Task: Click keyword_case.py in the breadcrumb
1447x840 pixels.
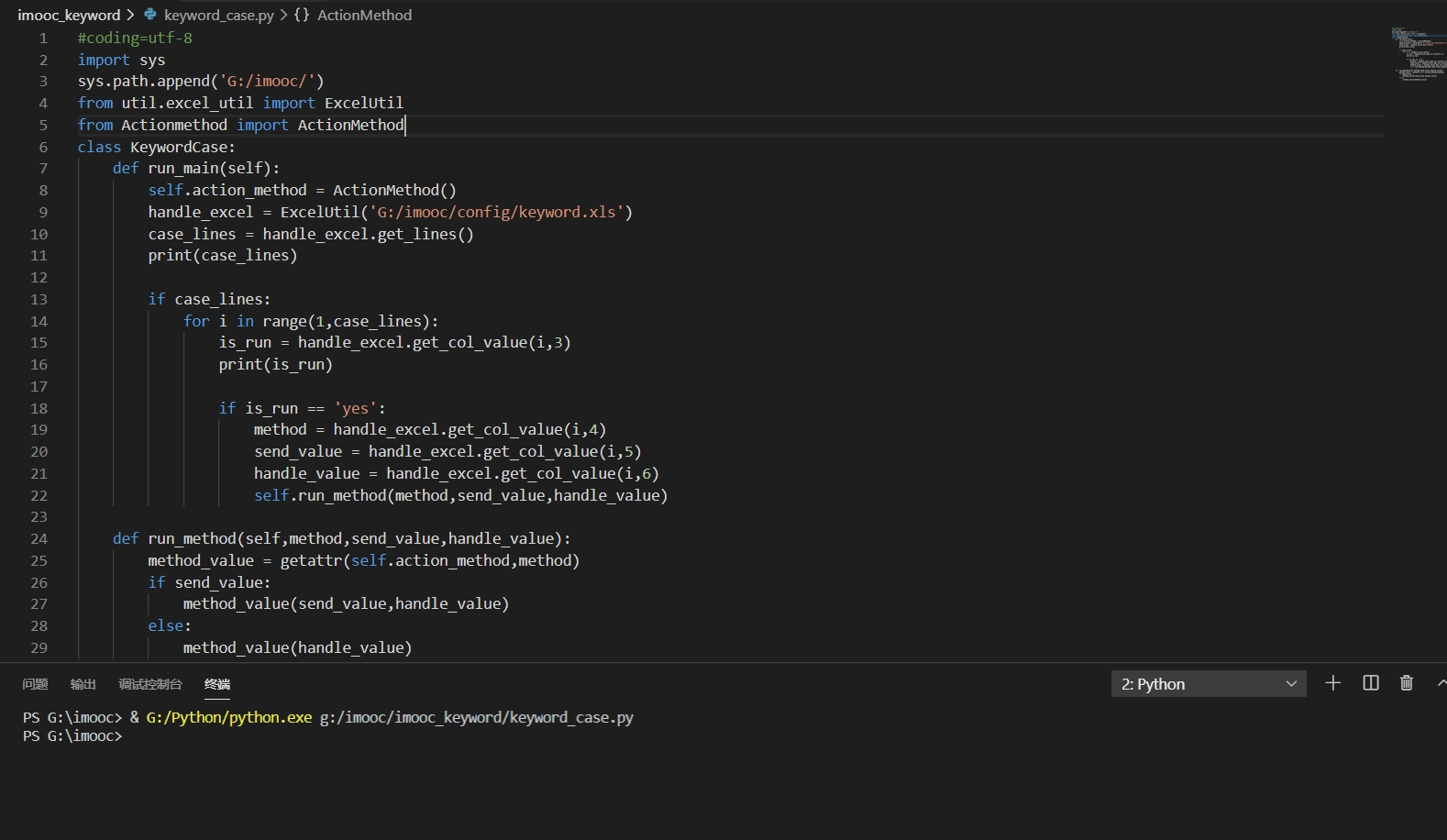Action: [219, 15]
